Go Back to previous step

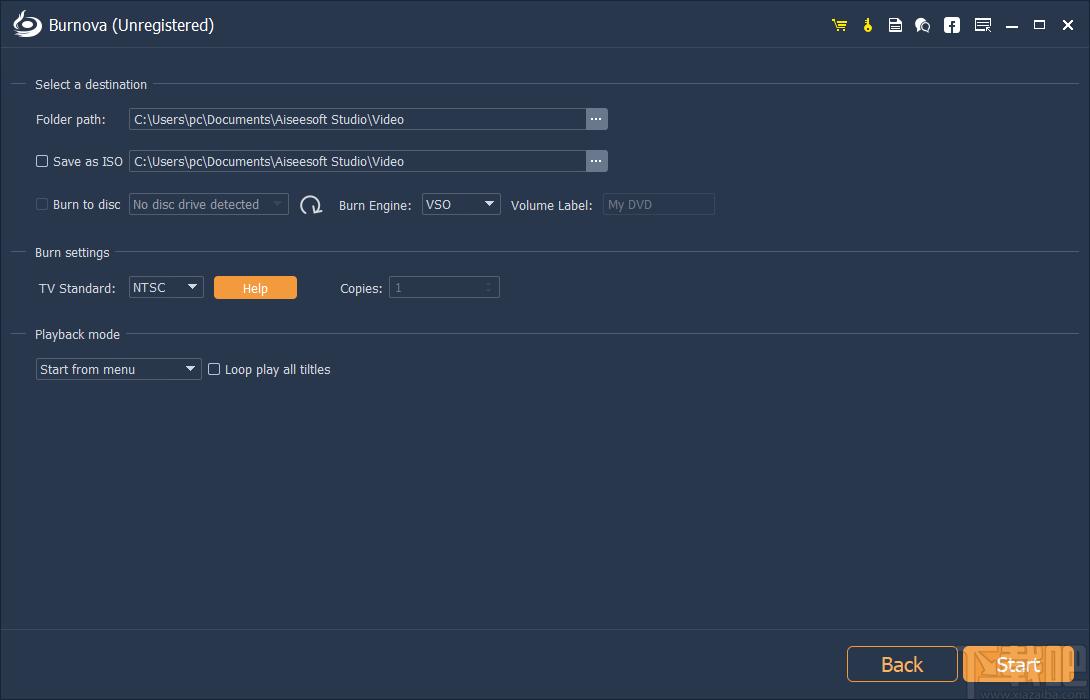pyautogui.click(x=902, y=665)
